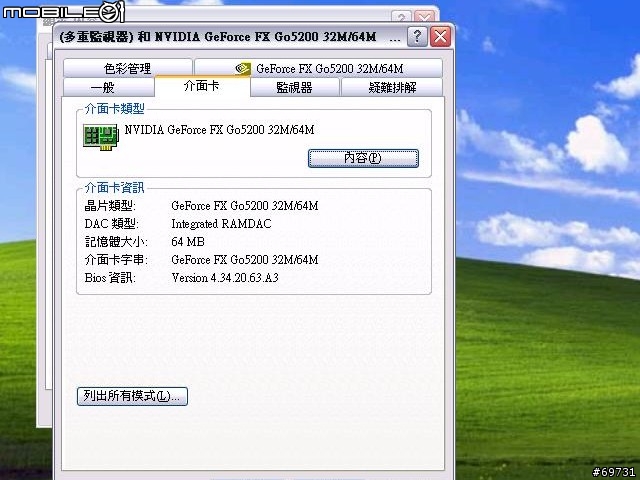Click the 64 MB memory size value

(x=188, y=242)
